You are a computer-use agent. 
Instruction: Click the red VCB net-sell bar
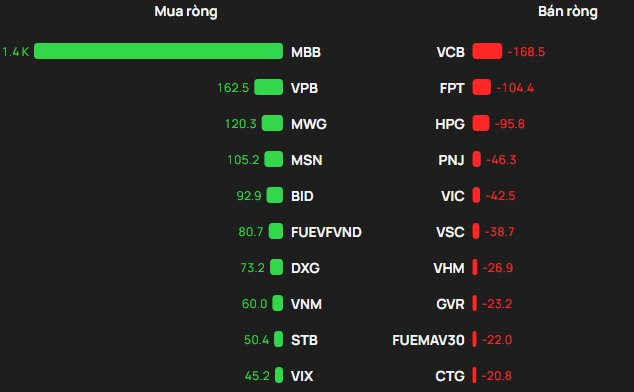click(x=487, y=51)
